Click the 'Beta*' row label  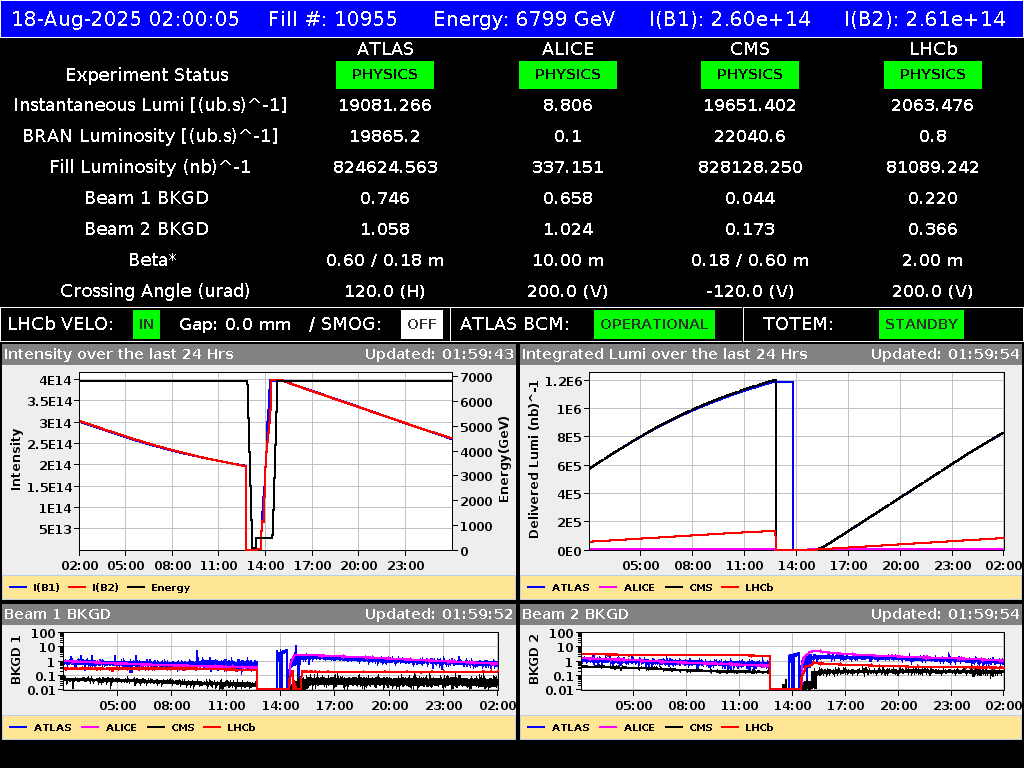(x=153, y=260)
